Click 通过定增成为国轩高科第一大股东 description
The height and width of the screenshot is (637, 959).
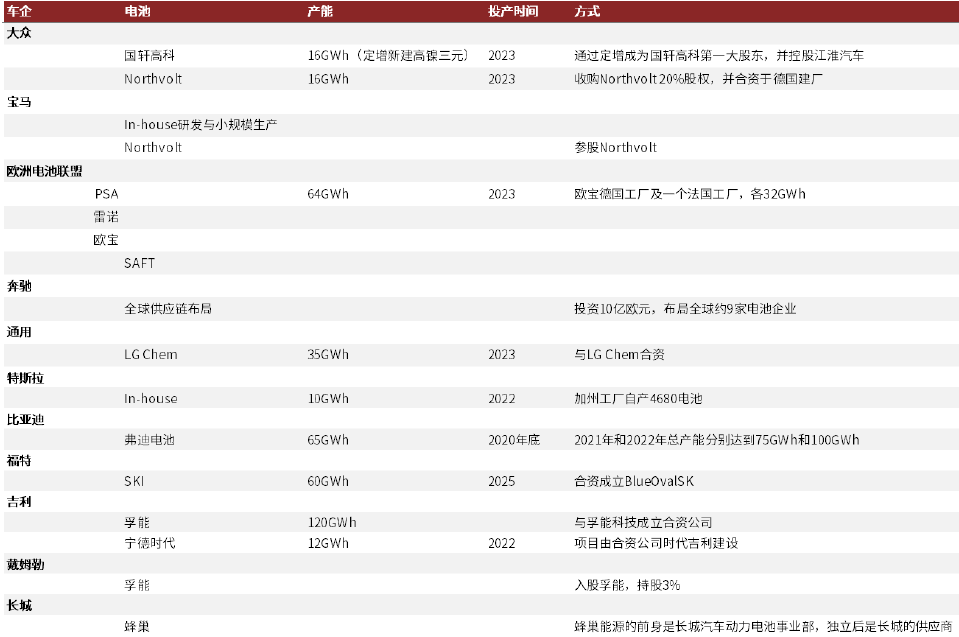point(719,56)
